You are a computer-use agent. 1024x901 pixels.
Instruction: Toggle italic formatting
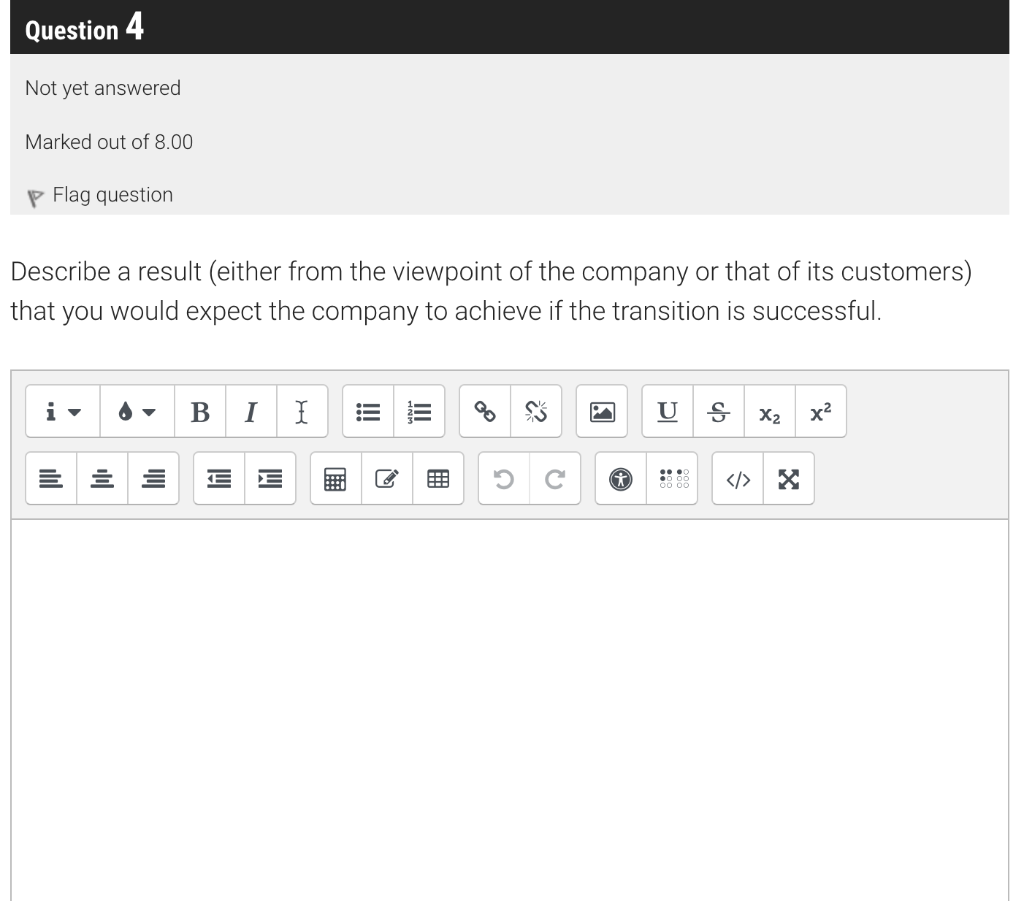tap(251, 411)
